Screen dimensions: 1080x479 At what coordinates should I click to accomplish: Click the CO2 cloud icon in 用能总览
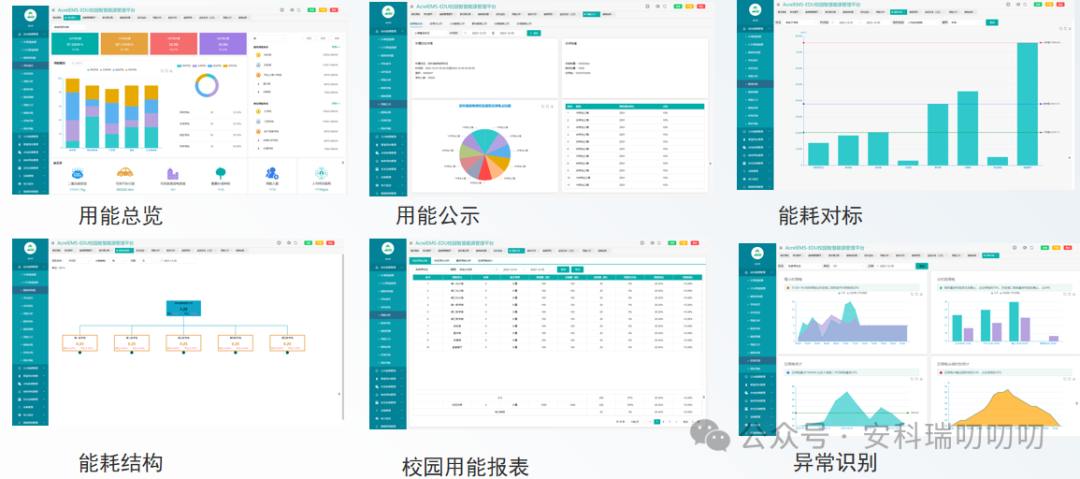click(x=79, y=173)
